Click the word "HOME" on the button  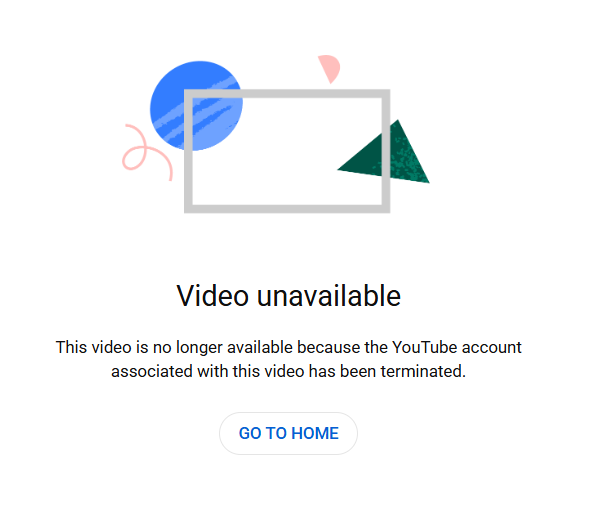[315, 433]
